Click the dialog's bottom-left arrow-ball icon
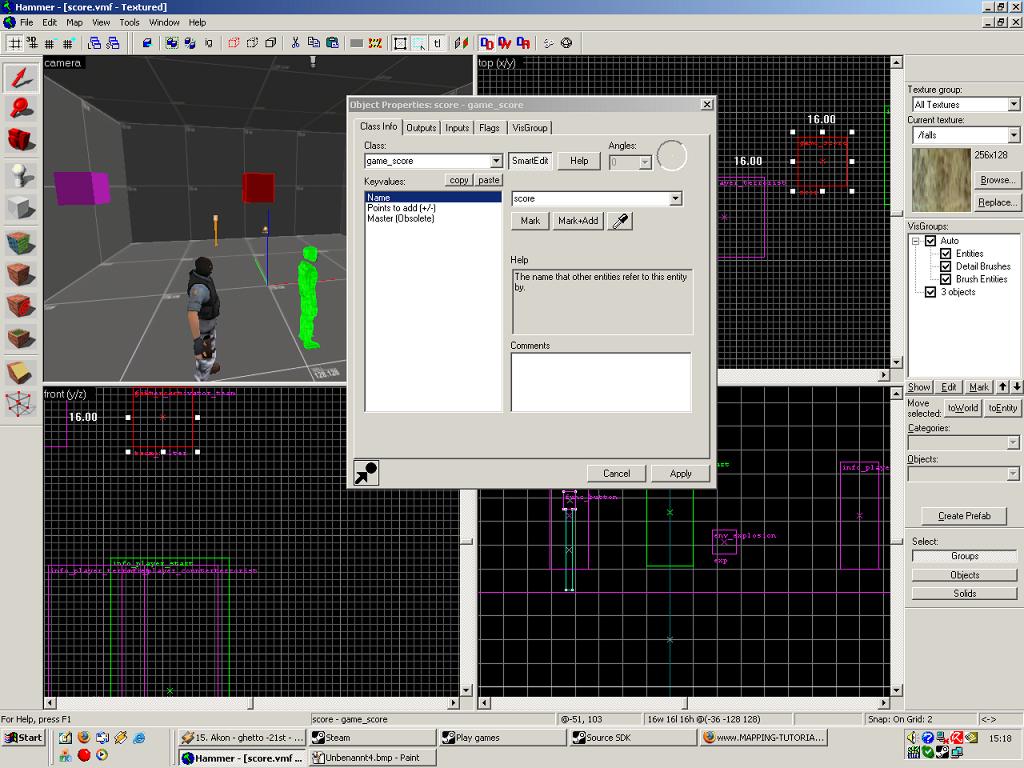The image size is (1024, 768). click(x=366, y=472)
